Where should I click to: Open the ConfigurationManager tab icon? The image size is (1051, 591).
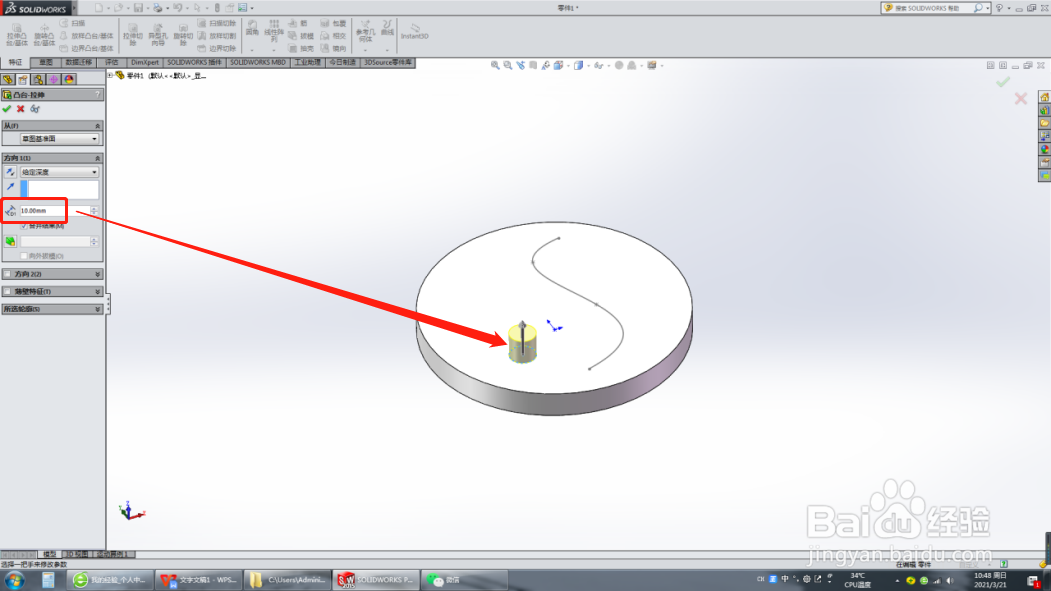(x=38, y=79)
